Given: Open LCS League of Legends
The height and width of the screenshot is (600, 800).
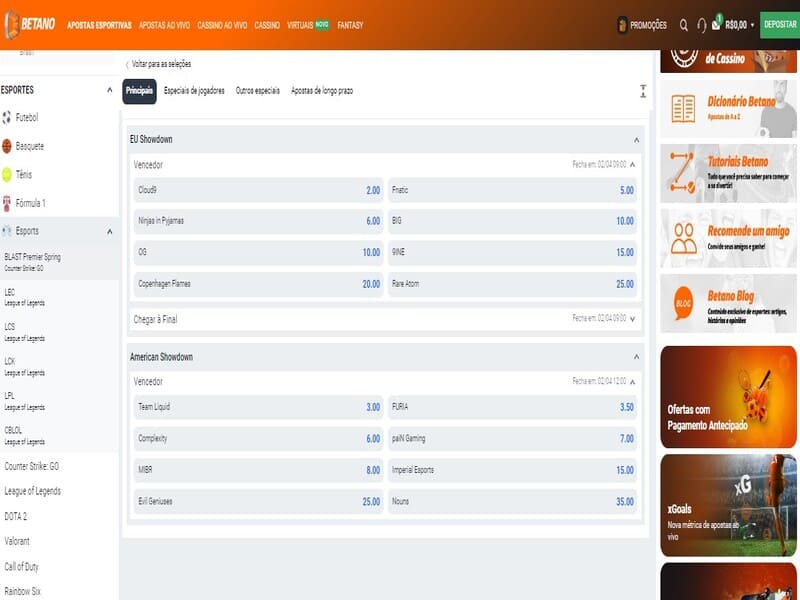Looking at the screenshot, I should pyautogui.click(x=59, y=332).
